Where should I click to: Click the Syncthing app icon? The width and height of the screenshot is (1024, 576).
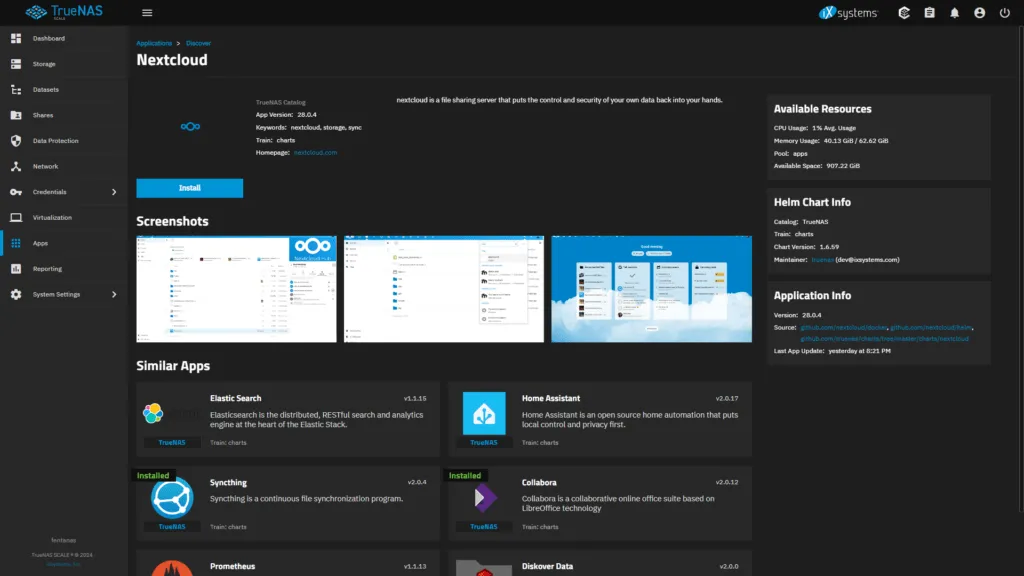pos(171,497)
